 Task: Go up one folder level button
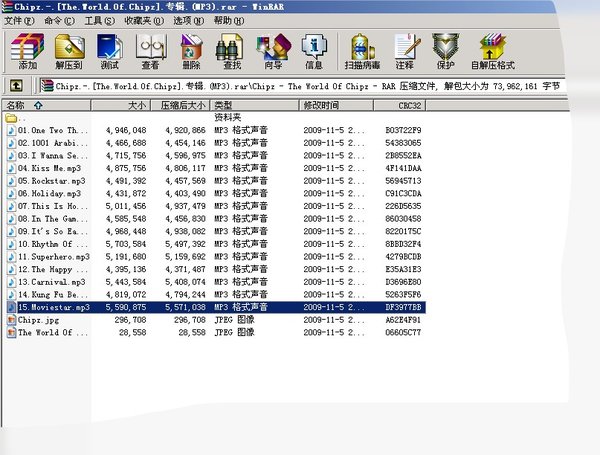(16, 85)
